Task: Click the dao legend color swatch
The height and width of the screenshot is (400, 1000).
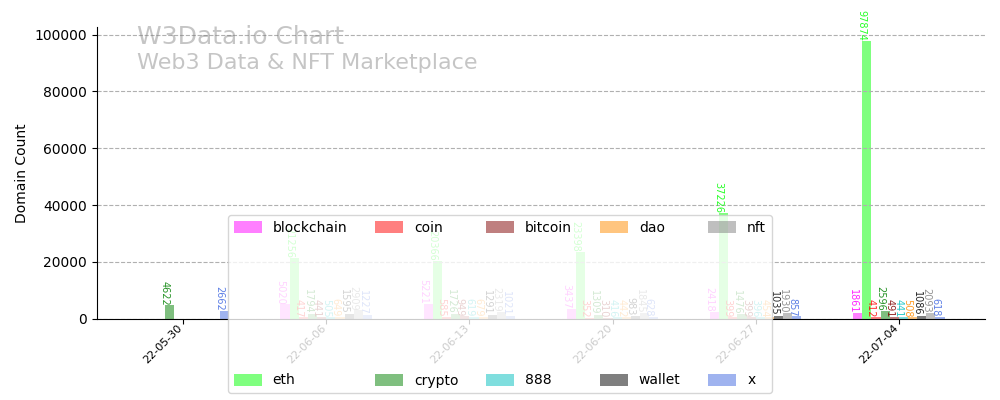Action: coord(613,228)
